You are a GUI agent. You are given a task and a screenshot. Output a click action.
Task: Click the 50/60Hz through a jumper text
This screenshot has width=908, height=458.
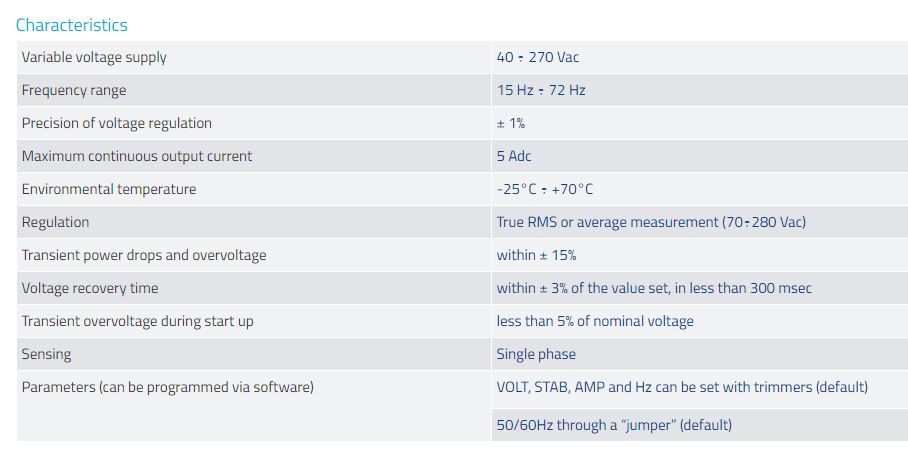click(x=614, y=426)
